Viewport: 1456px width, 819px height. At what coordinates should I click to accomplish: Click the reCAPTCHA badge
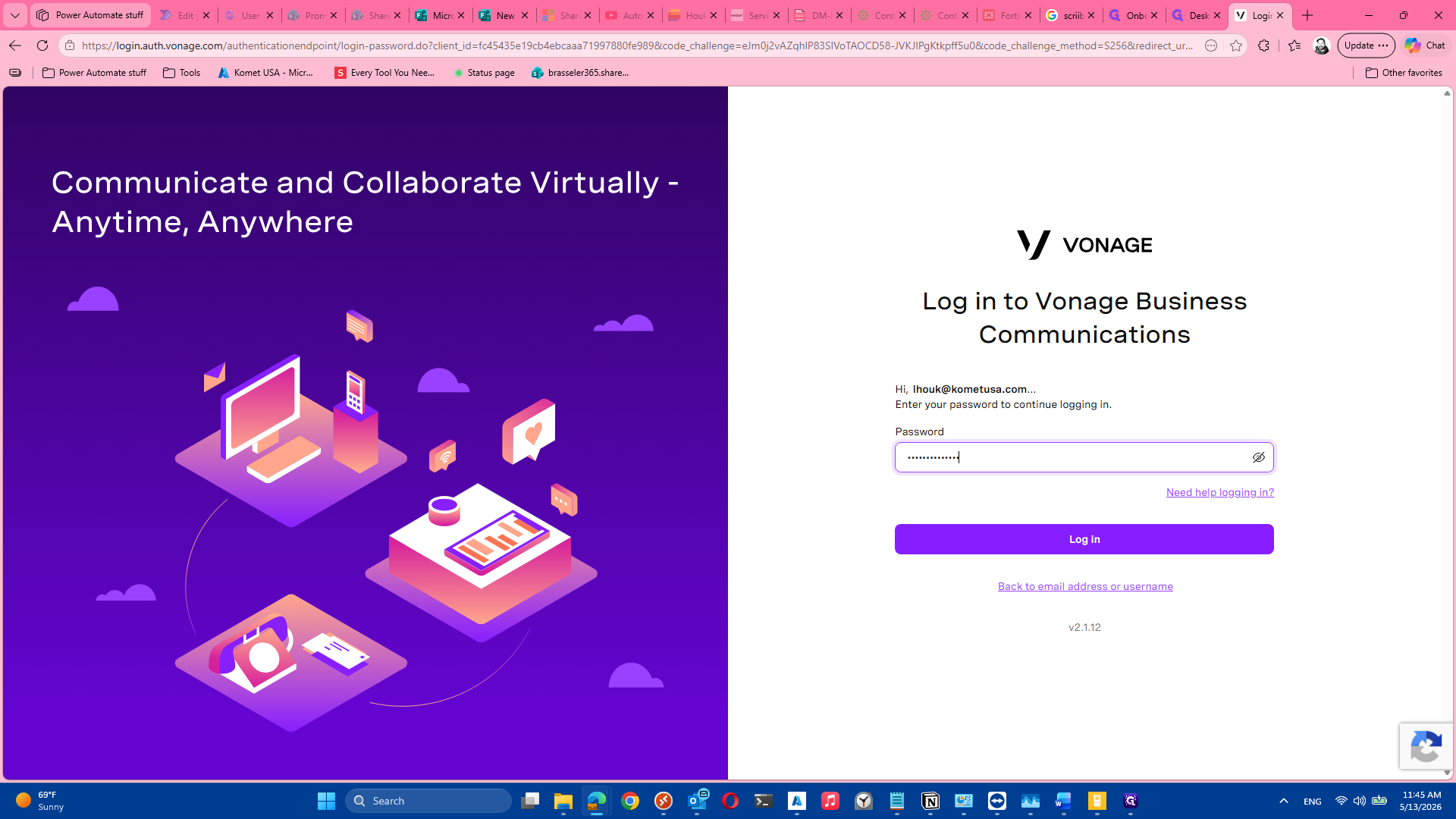1426,746
